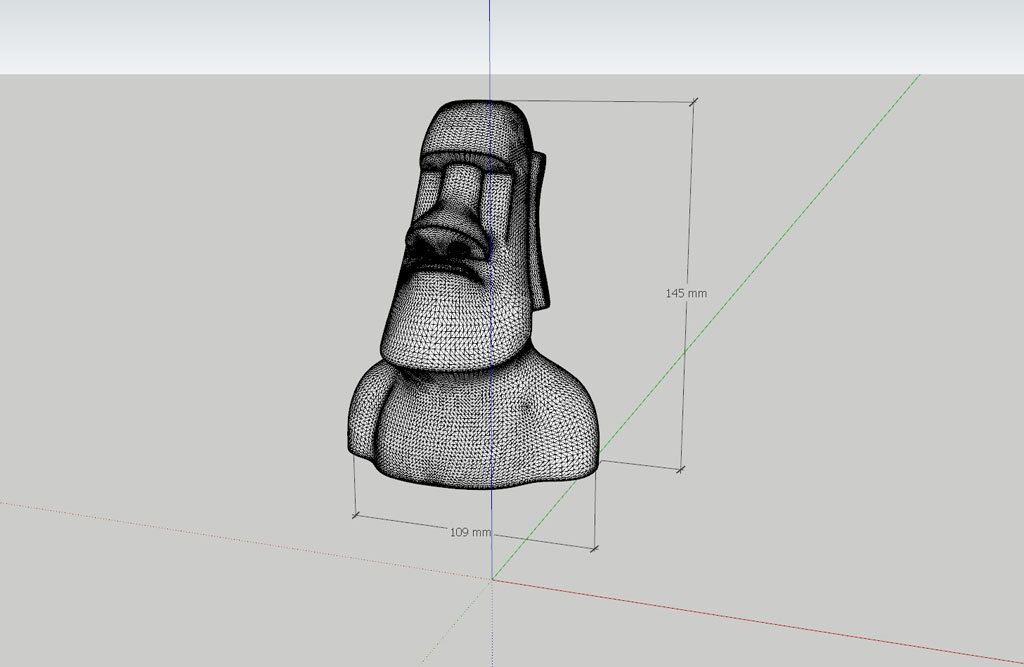Click bottom endpoint of 145 mm dimension

682,468
